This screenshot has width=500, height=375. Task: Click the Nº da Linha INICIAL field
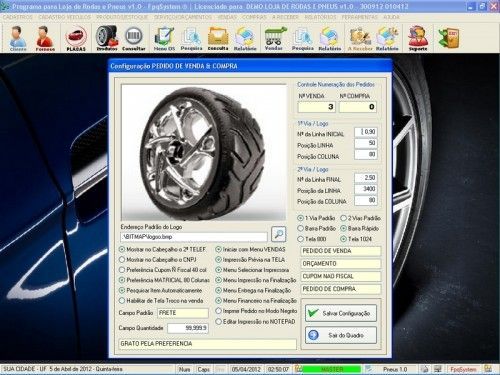point(366,132)
